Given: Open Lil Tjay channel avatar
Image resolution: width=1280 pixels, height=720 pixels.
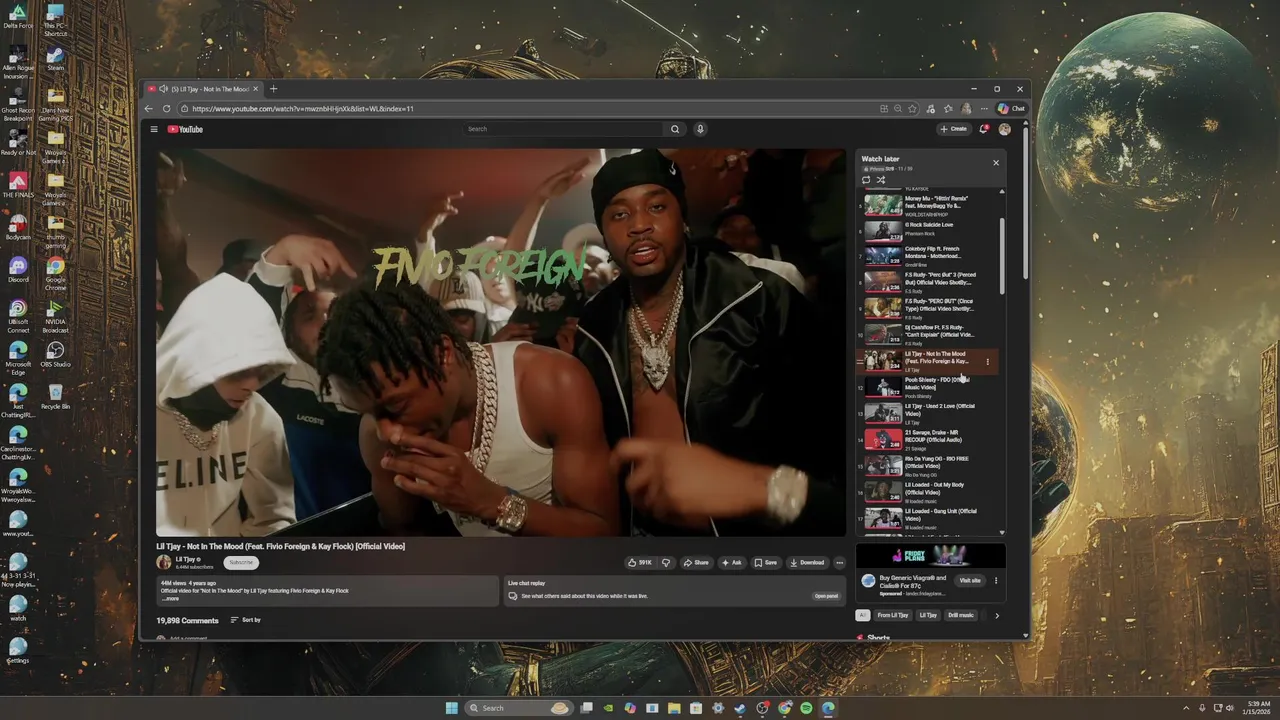Looking at the screenshot, I should (164, 562).
